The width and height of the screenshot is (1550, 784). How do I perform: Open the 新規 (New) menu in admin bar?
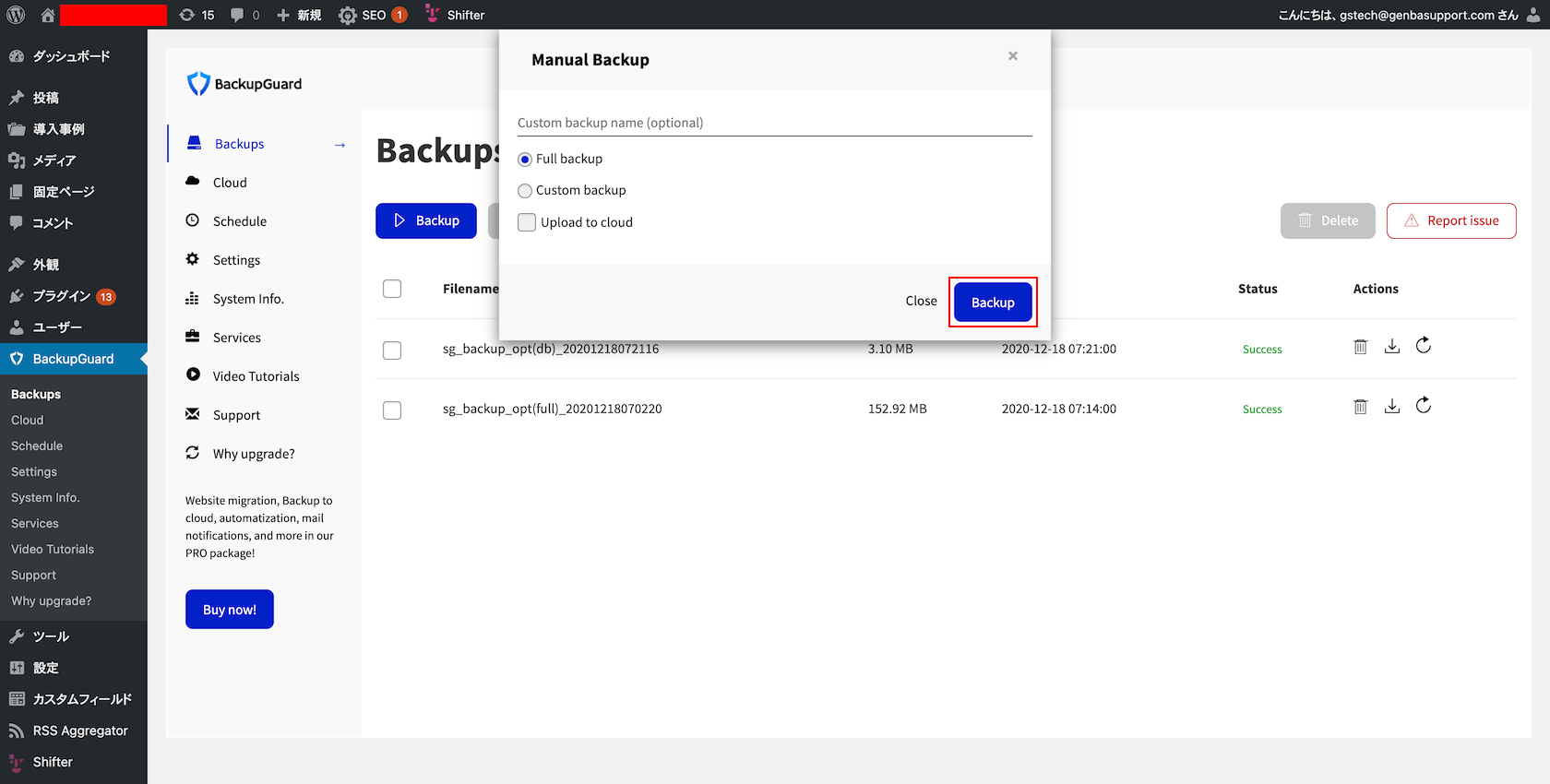[x=299, y=15]
